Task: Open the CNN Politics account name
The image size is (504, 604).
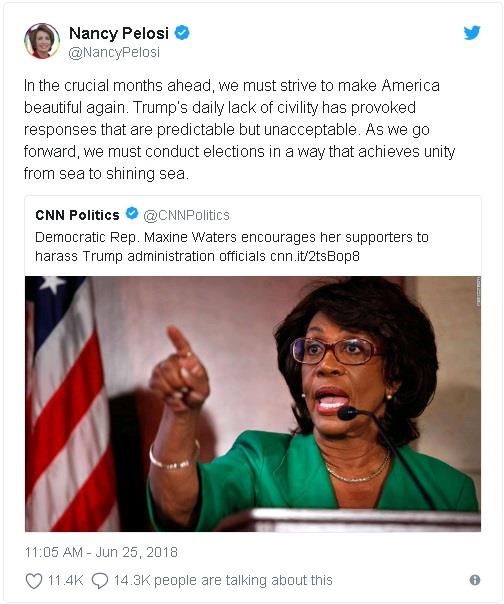Action: tap(77, 215)
